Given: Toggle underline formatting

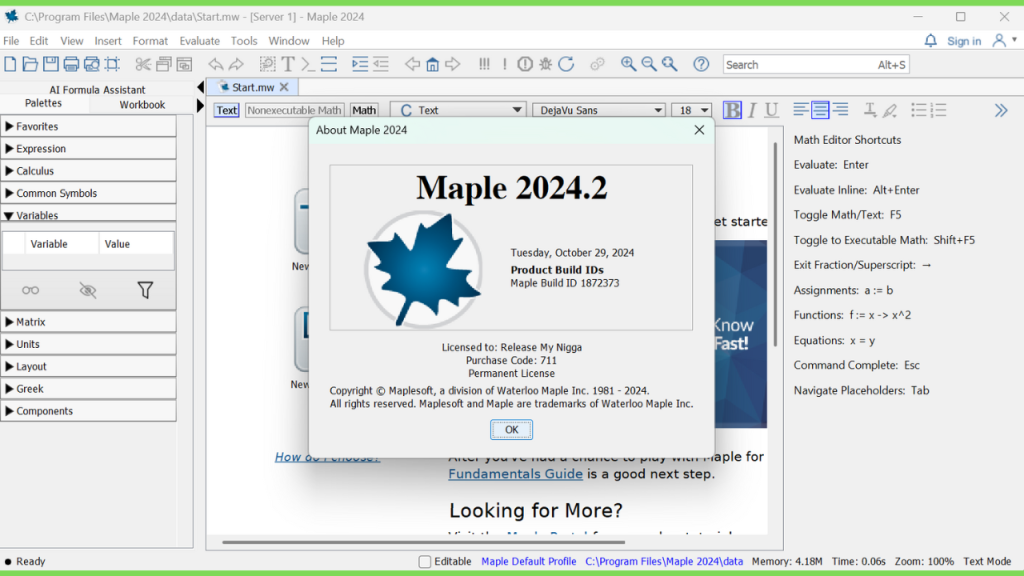Looking at the screenshot, I should point(771,110).
